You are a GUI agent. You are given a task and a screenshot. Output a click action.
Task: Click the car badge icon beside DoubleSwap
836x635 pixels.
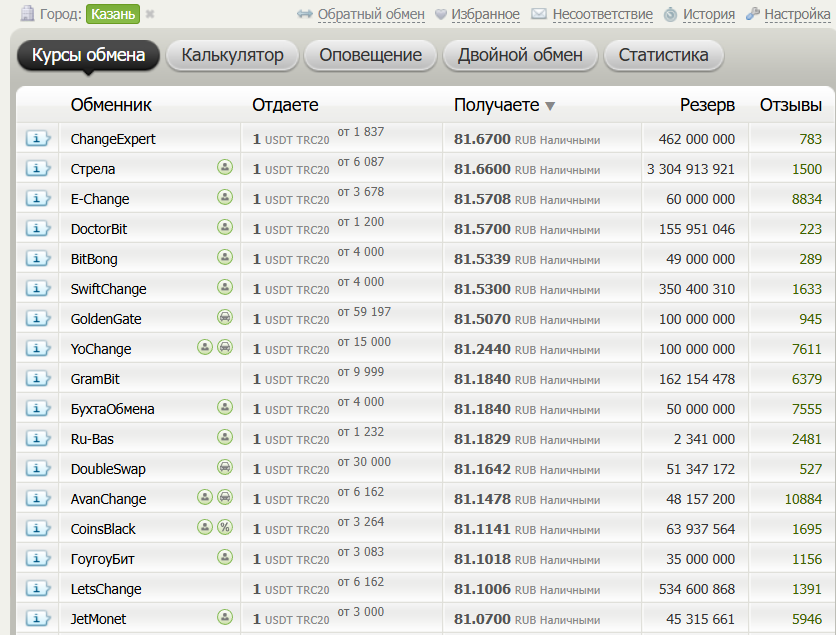pos(225,467)
